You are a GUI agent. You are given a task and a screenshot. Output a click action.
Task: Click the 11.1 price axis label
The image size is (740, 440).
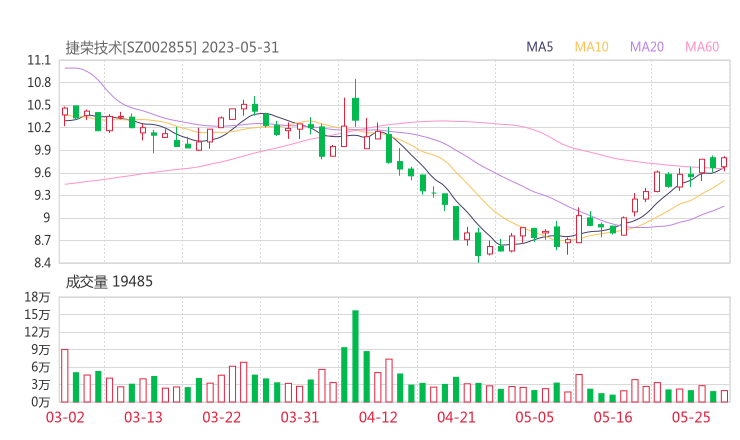[x=39, y=60]
